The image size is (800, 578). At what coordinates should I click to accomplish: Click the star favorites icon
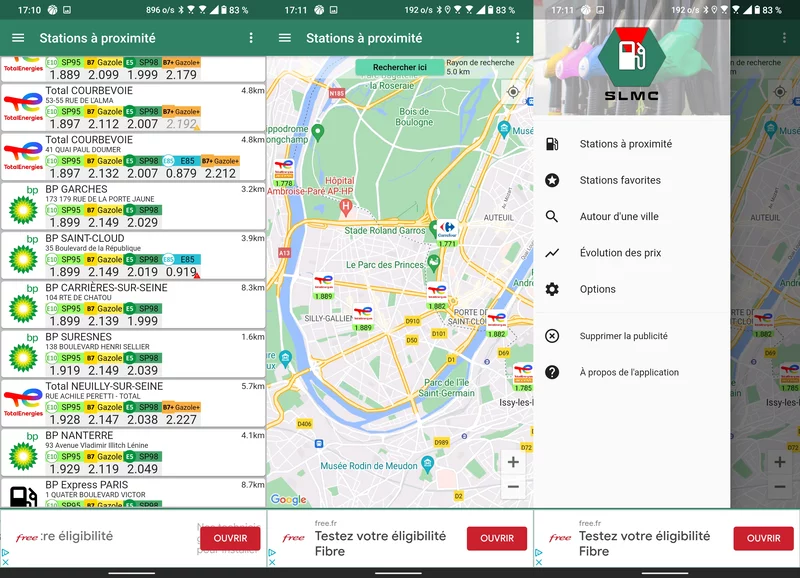[x=552, y=180]
